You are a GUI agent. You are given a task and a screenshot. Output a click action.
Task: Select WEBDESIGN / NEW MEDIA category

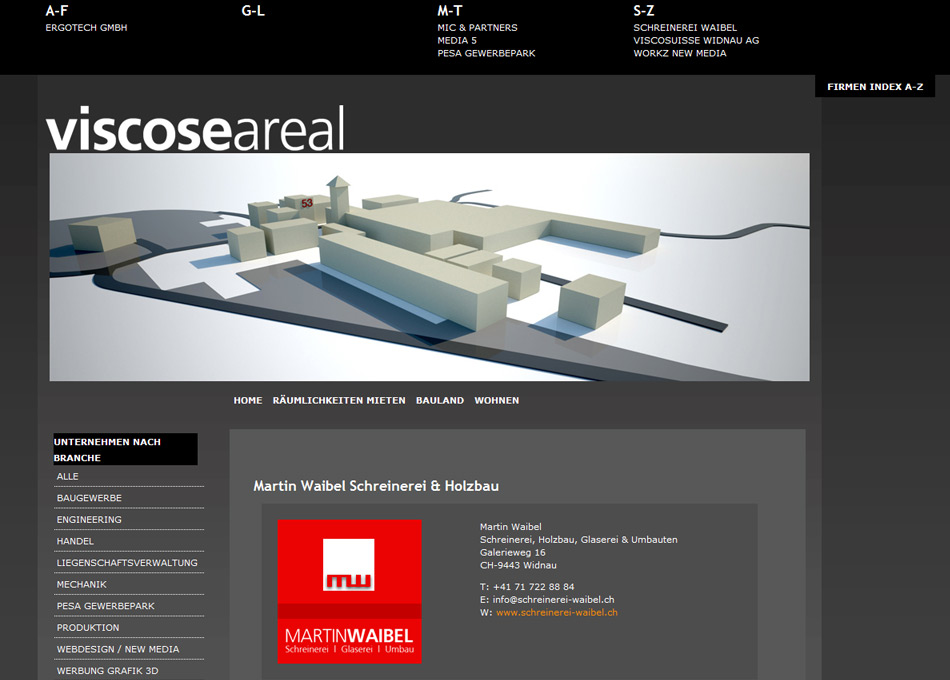tap(118, 650)
